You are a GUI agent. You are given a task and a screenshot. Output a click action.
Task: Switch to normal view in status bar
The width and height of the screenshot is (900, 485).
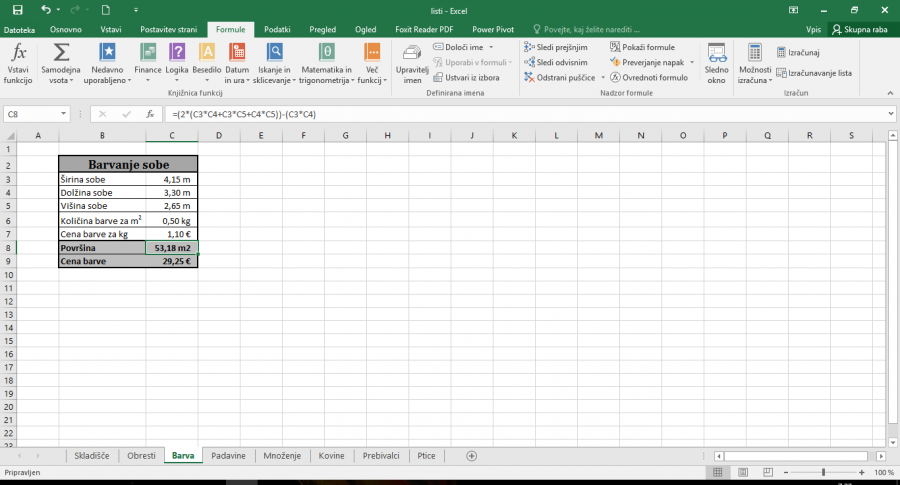(x=716, y=472)
